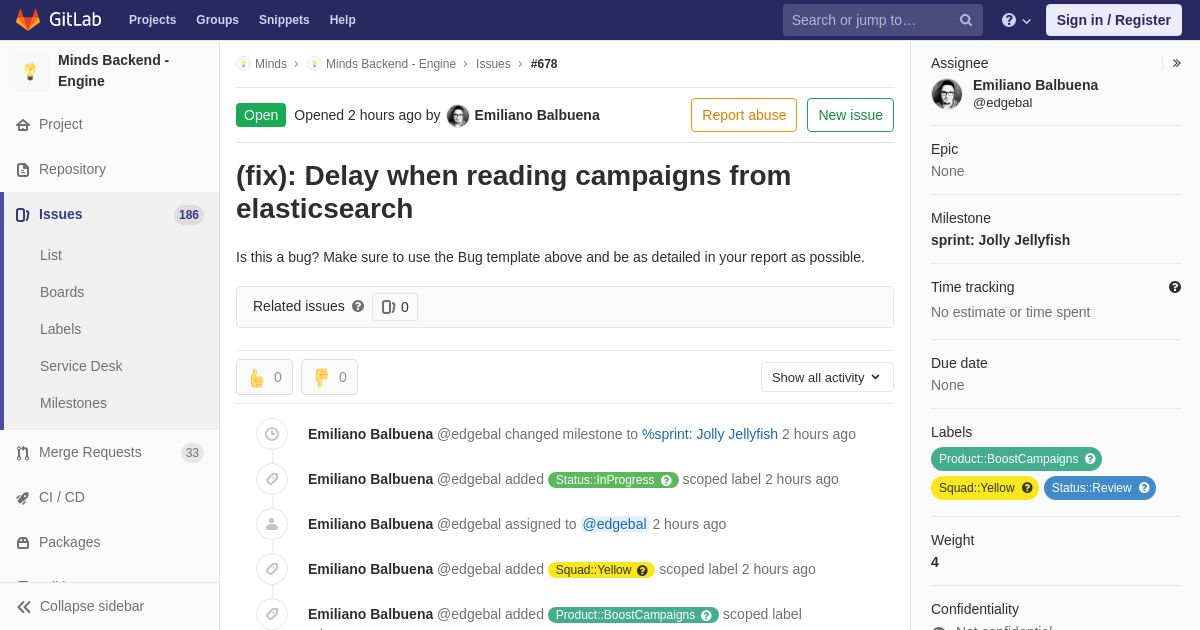The width and height of the screenshot is (1200, 630).
Task: Click the Minds Backend - Engine project avatar
Action: (x=30, y=71)
